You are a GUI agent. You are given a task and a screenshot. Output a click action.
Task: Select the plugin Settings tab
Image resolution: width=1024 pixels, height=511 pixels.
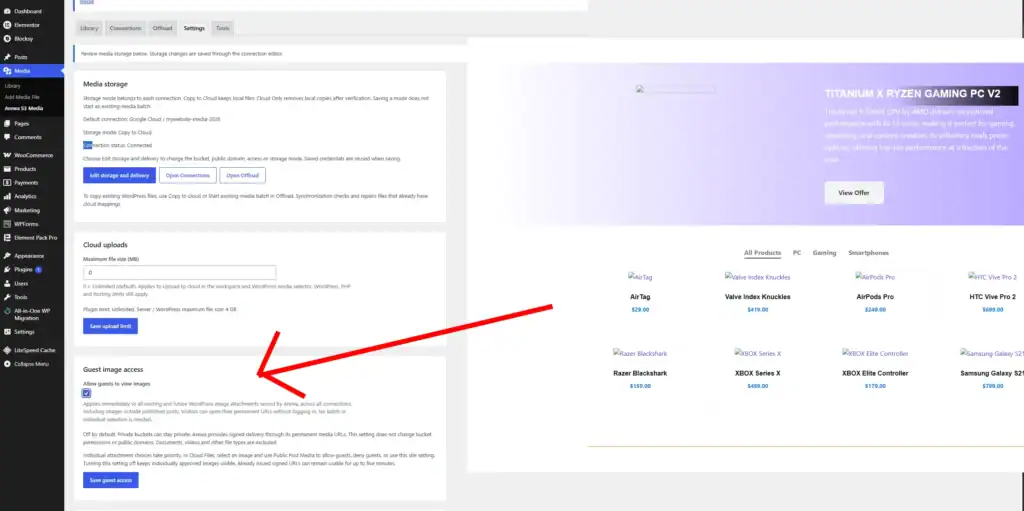[194, 28]
